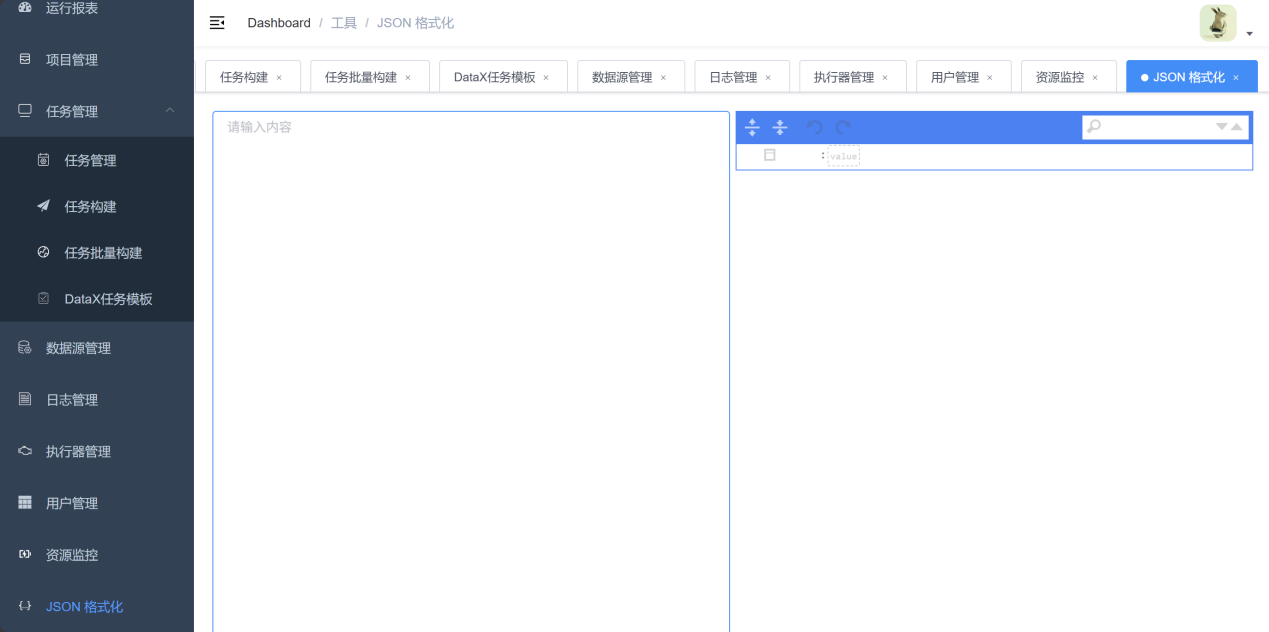Click the JSON editor node action menu icon

click(769, 155)
